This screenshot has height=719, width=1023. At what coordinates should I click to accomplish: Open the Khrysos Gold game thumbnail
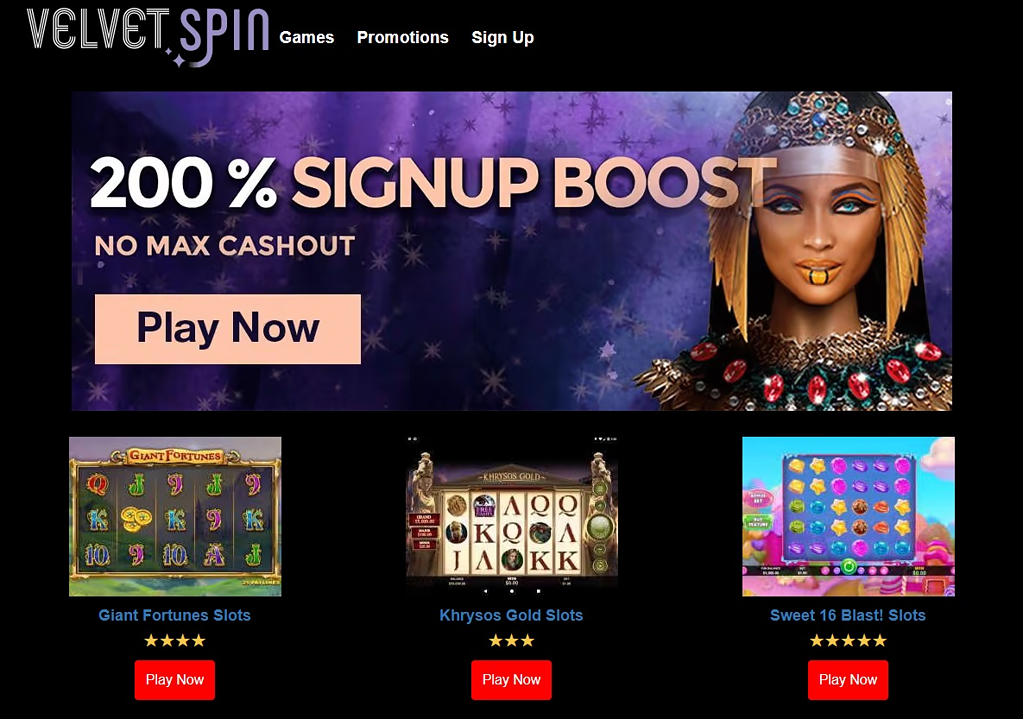click(512, 516)
